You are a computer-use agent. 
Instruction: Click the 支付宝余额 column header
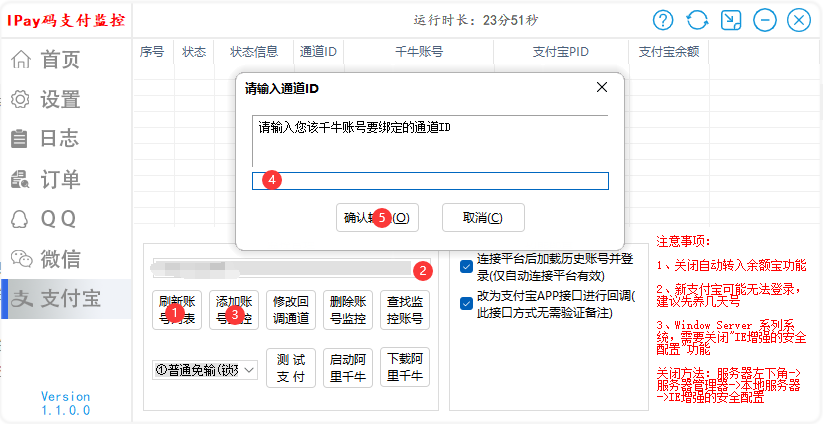(669, 51)
